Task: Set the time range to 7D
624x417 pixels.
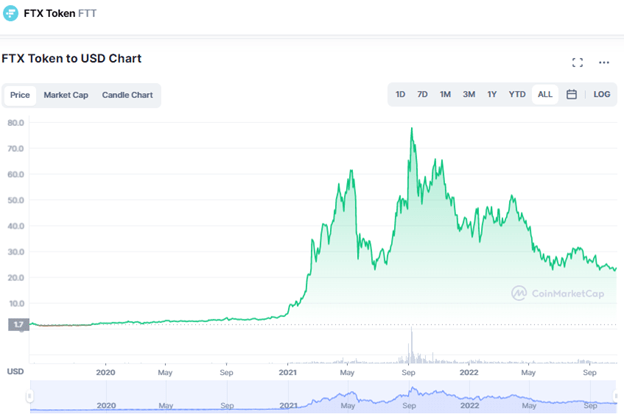Action: 422,94
